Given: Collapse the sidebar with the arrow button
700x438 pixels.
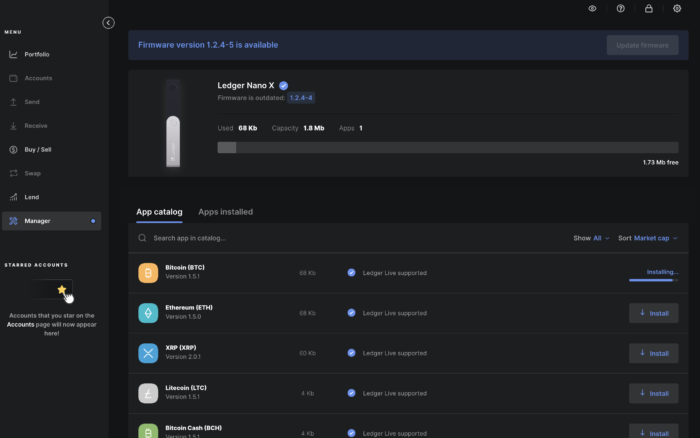Looking at the screenshot, I should point(108,23).
